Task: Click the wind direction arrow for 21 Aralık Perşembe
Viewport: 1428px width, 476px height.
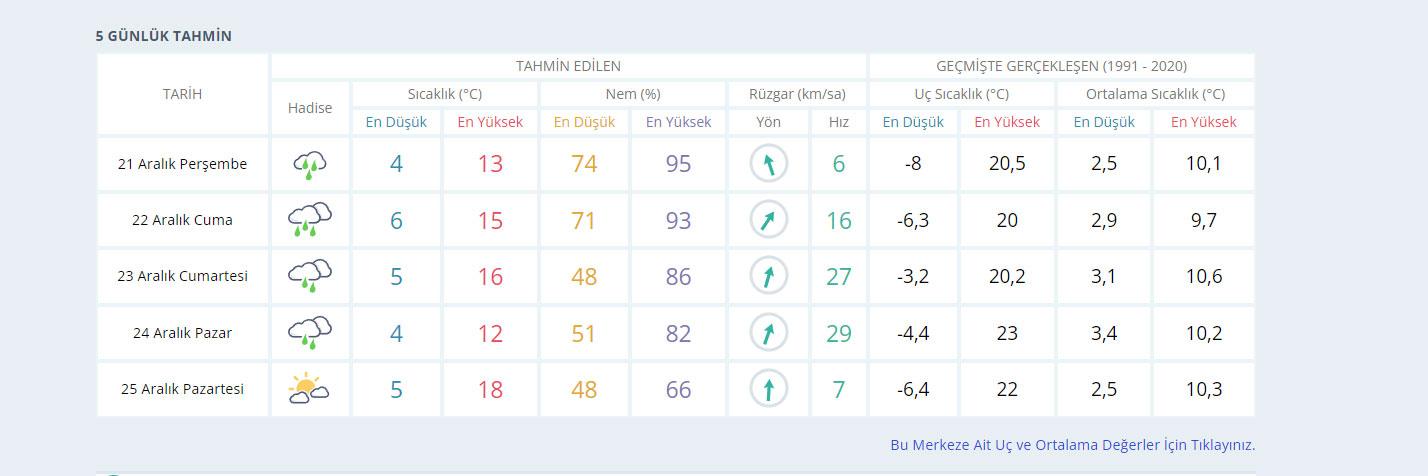Action: 768,165
